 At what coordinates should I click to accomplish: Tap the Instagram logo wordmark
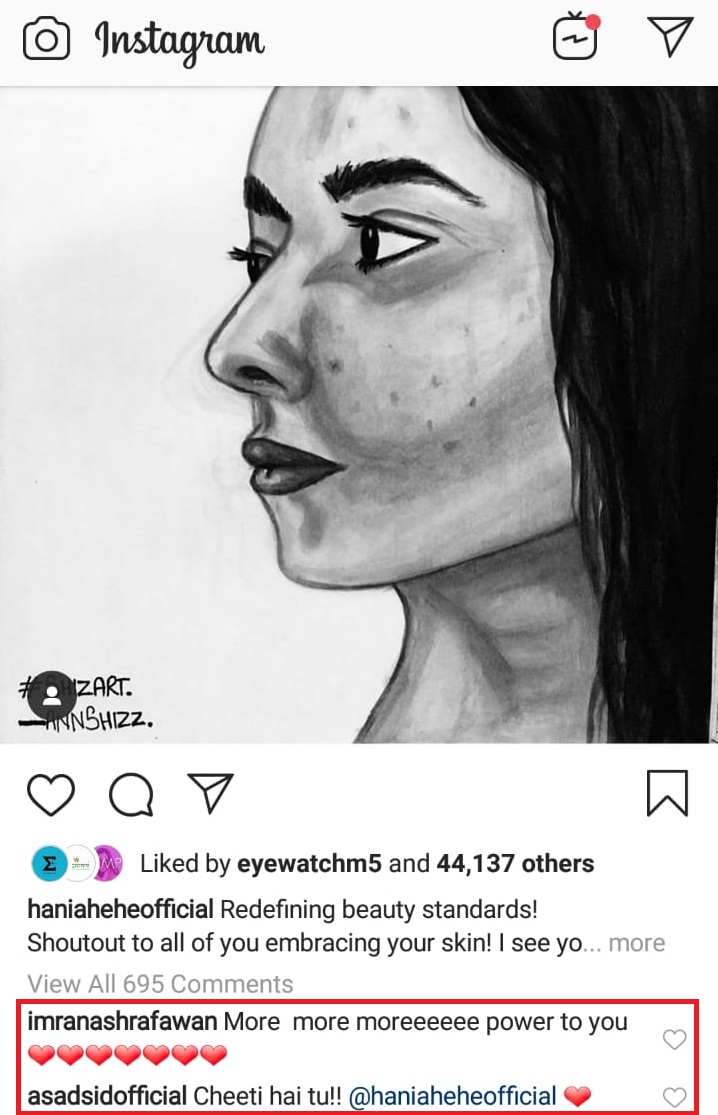point(180,41)
